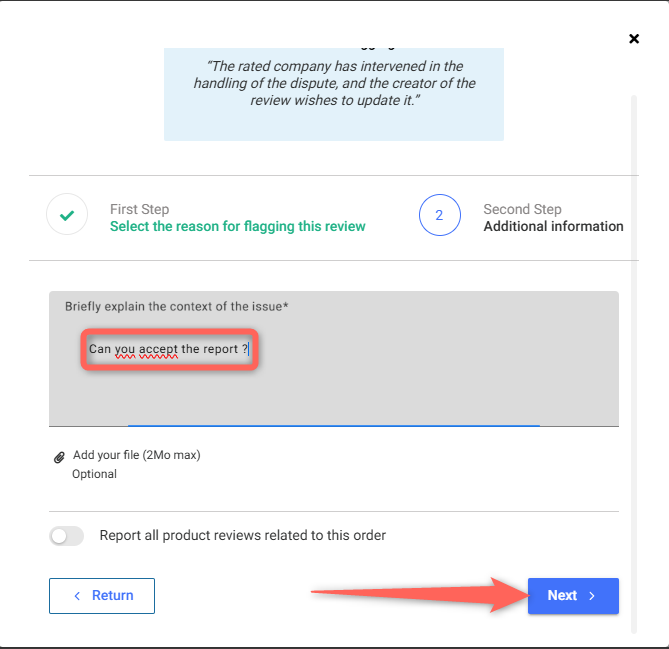Click the quoted dispute reason blue box
The height and width of the screenshot is (649, 669).
pos(334,90)
